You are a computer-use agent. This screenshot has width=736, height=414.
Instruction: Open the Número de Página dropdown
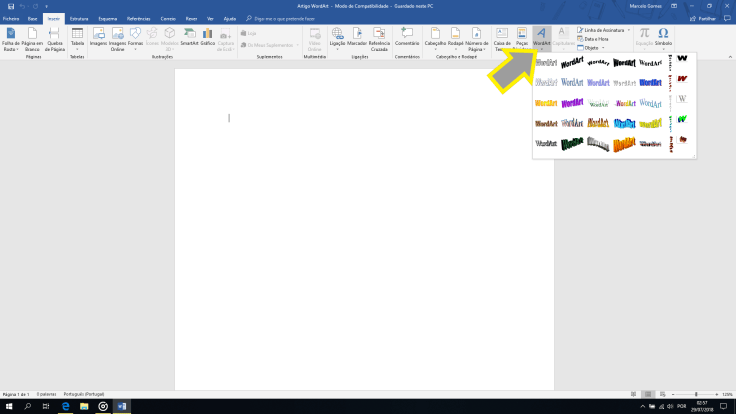pyautogui.click(x=476, y=40)
